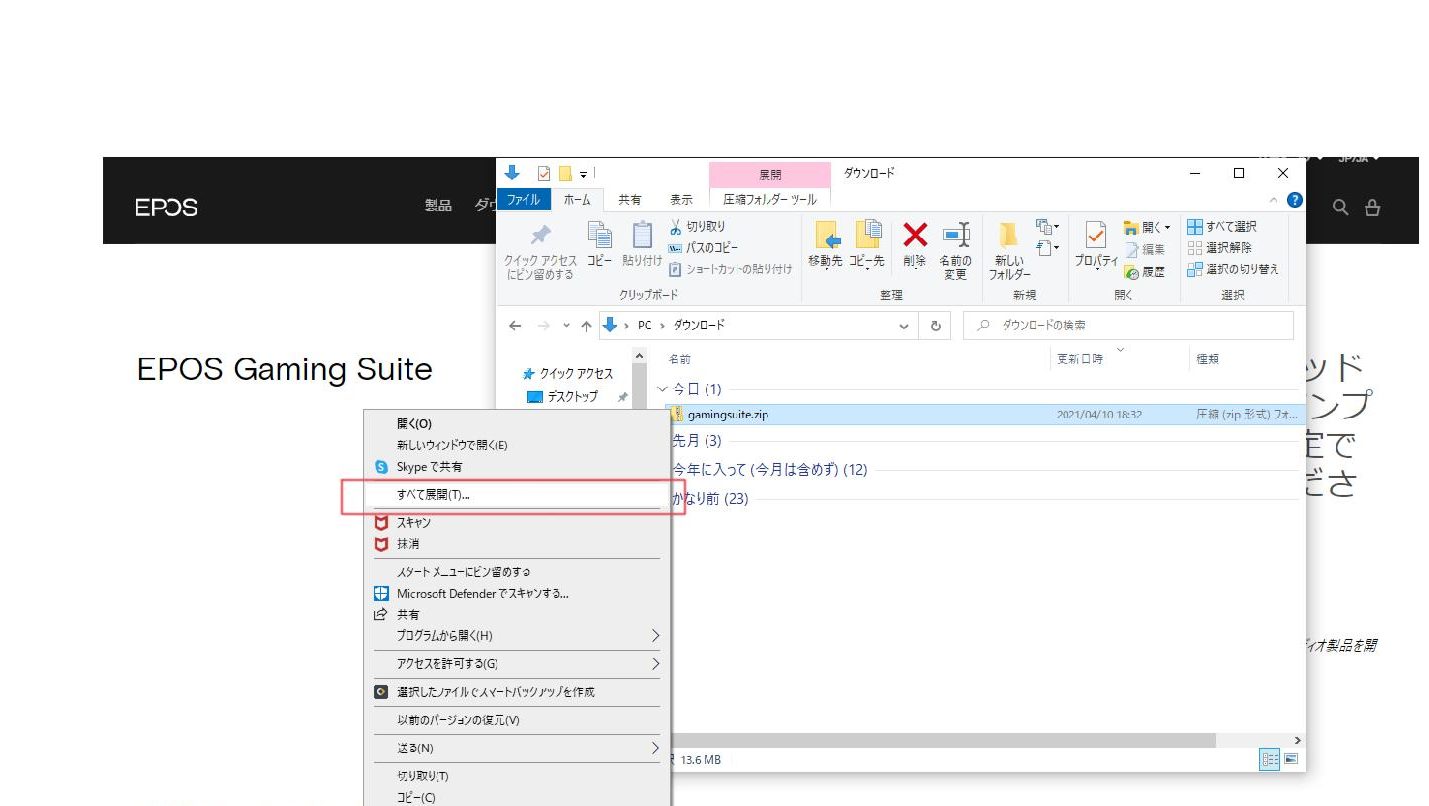
Task: Open Customize Quick Access Toolbar dropdown
Action: pyautogui.click(x=583, y=174)
